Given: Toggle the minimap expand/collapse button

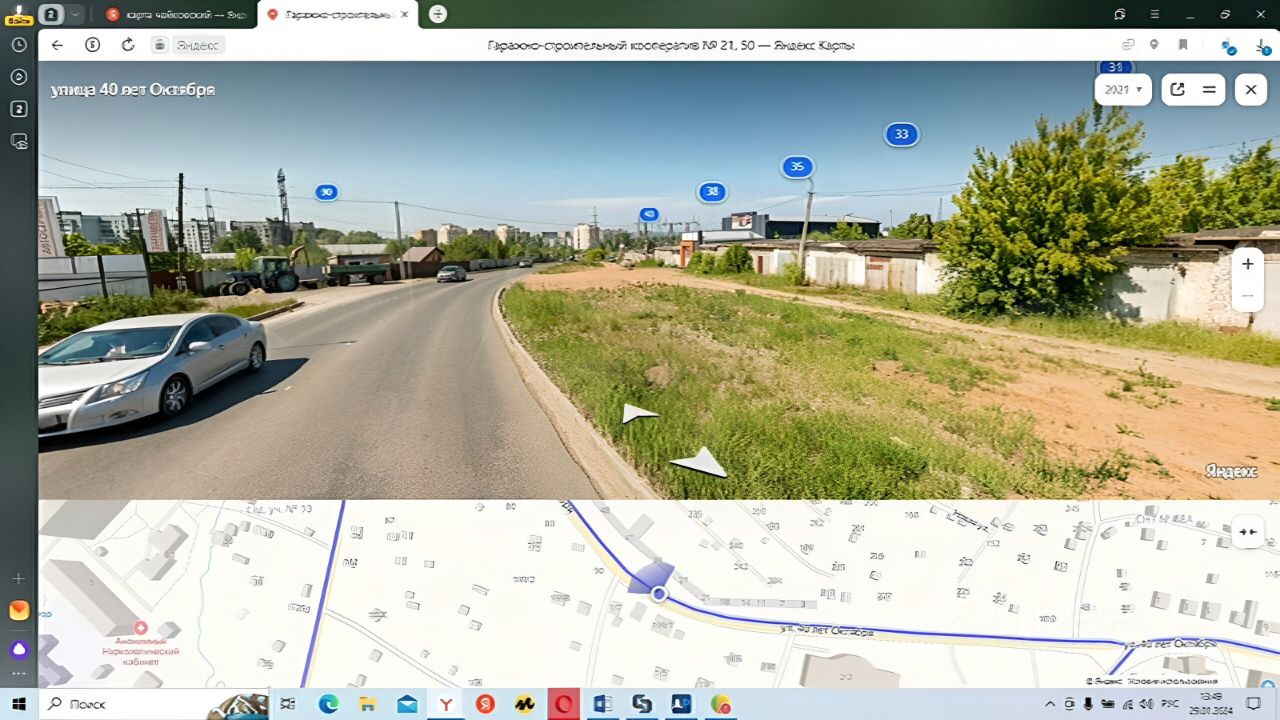Looking at the screenshot, I should point(1247,532).
